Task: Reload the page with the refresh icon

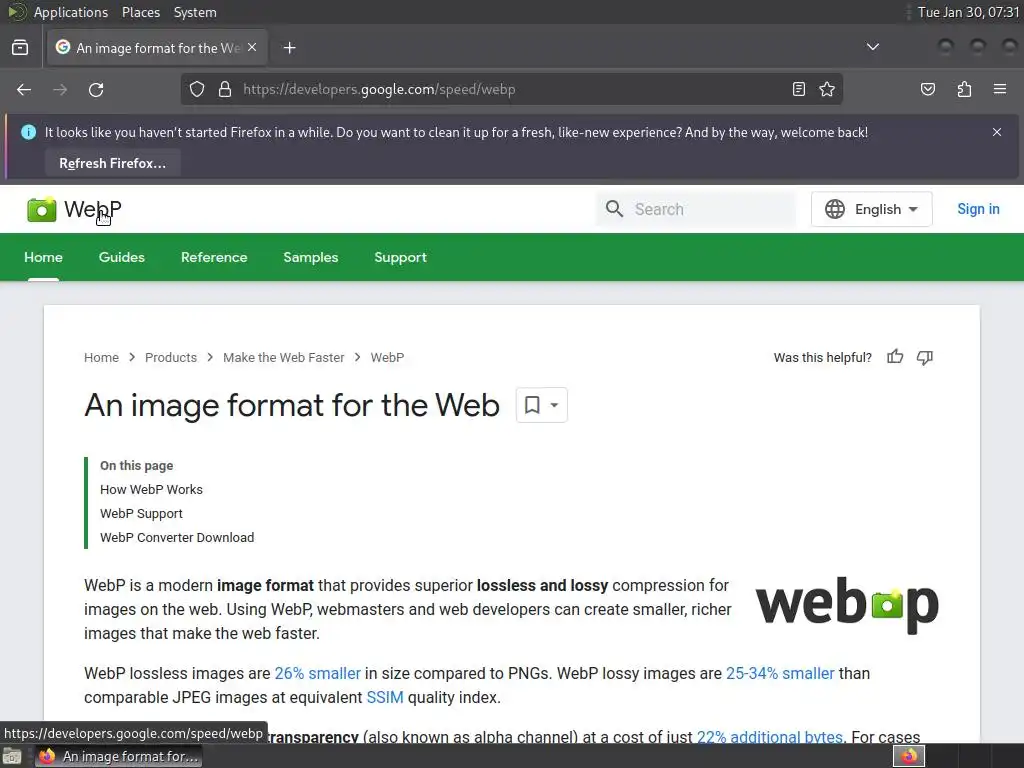Action: [x=96, y=89]
